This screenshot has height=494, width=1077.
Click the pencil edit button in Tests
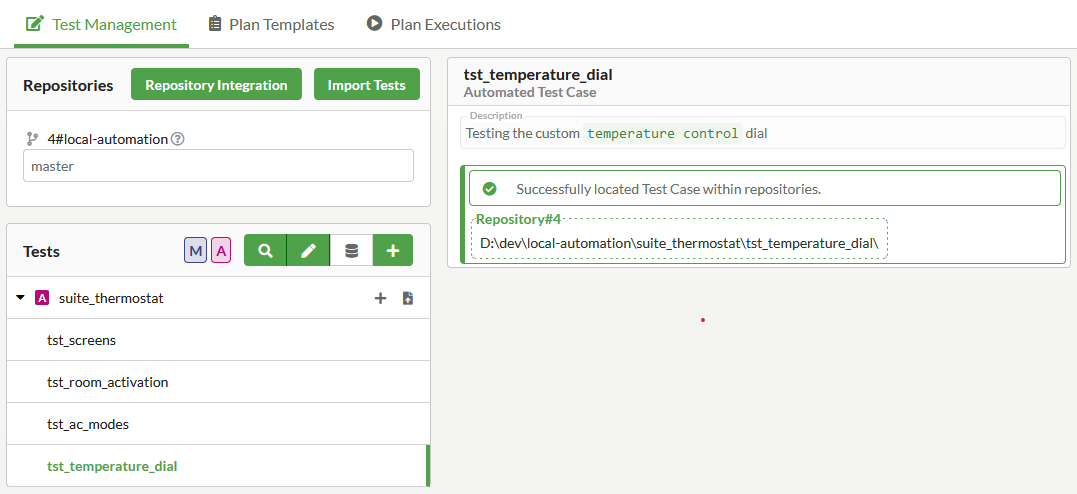(x=308, y=251)
